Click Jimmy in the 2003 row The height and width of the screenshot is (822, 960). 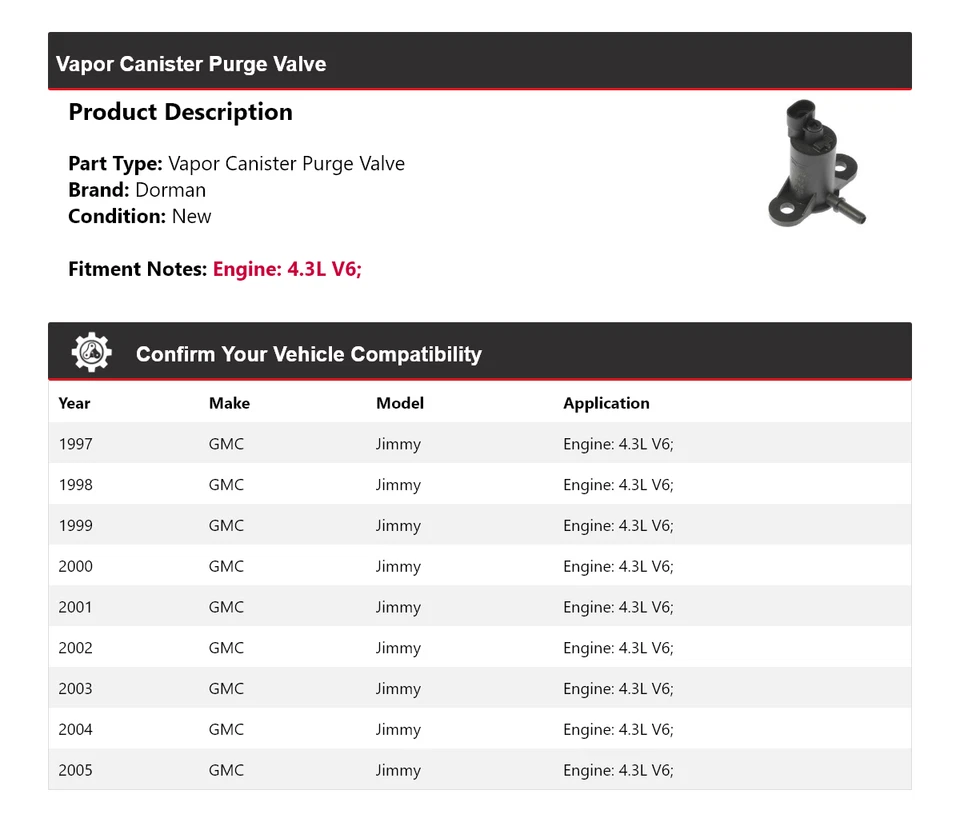398,689
